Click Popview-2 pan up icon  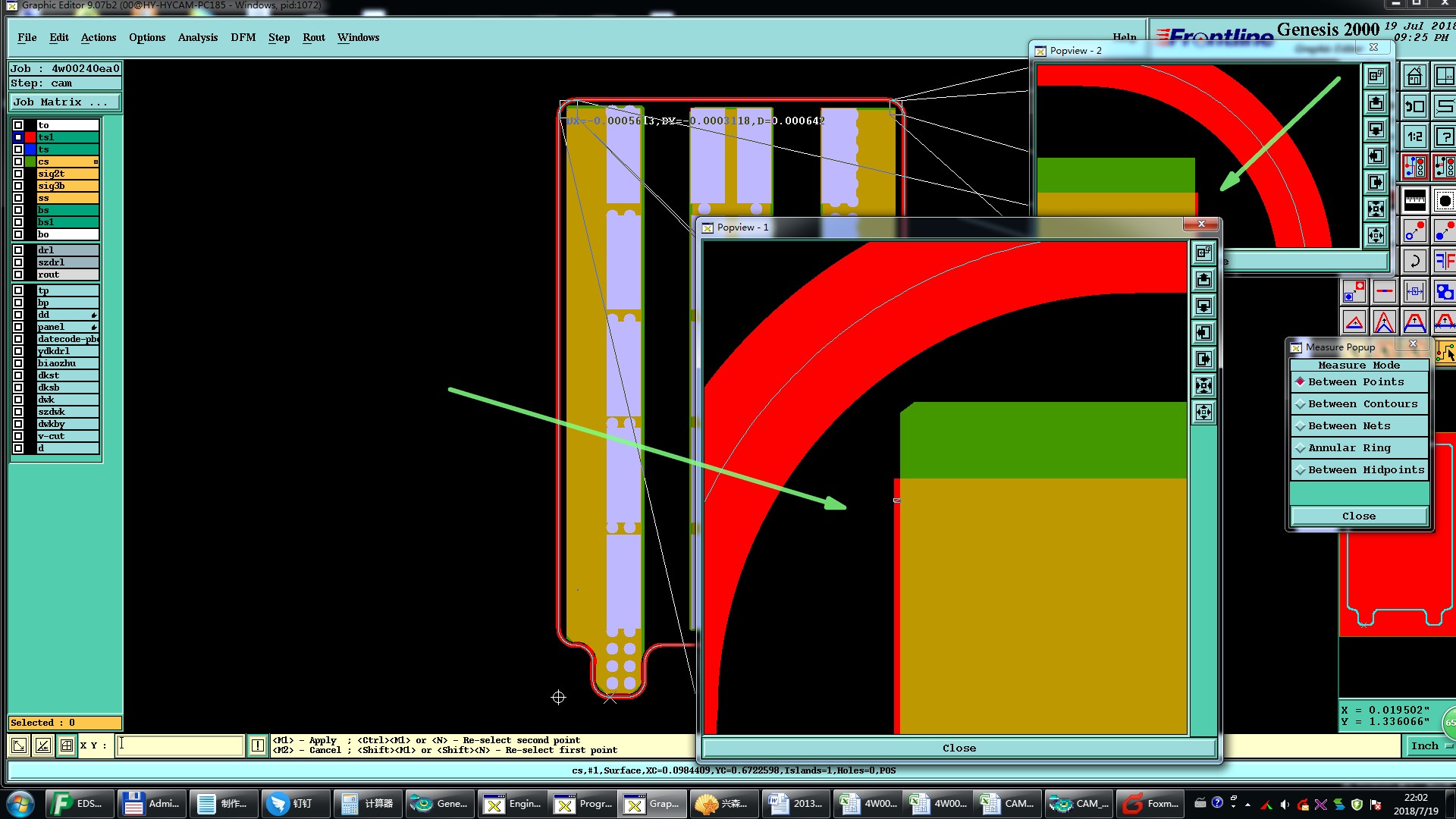(x=1376, y=103)
